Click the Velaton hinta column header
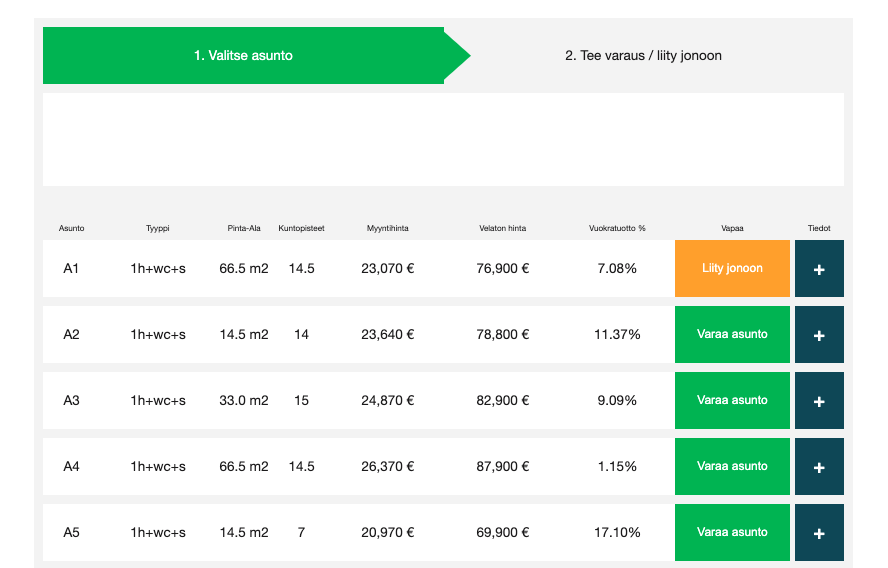 click(x=502, y=228)
